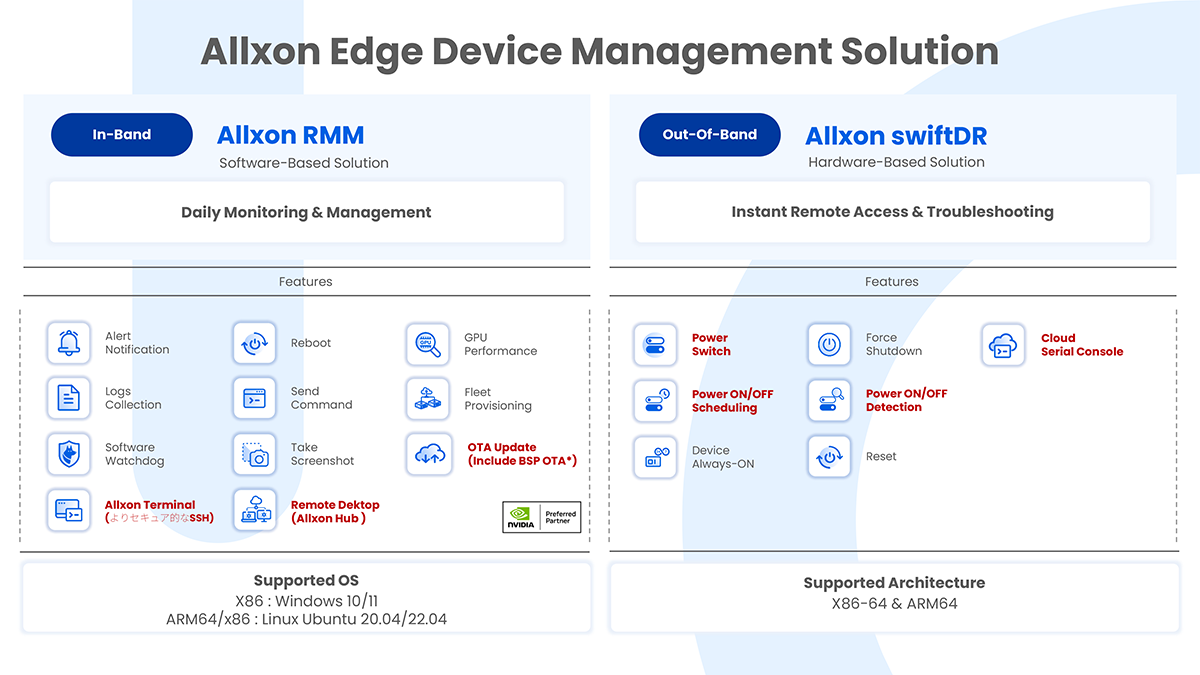This screenshot has height=675, width=1200.
Task: Click the OTA Update cloud icon
Action: point(428,454)
